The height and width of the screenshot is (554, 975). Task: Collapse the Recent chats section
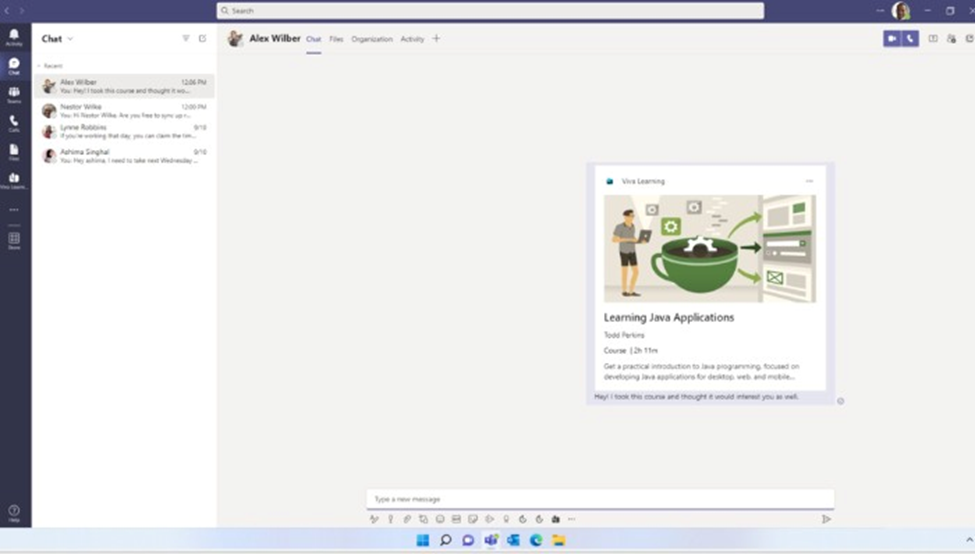click(x=50, y=66)
